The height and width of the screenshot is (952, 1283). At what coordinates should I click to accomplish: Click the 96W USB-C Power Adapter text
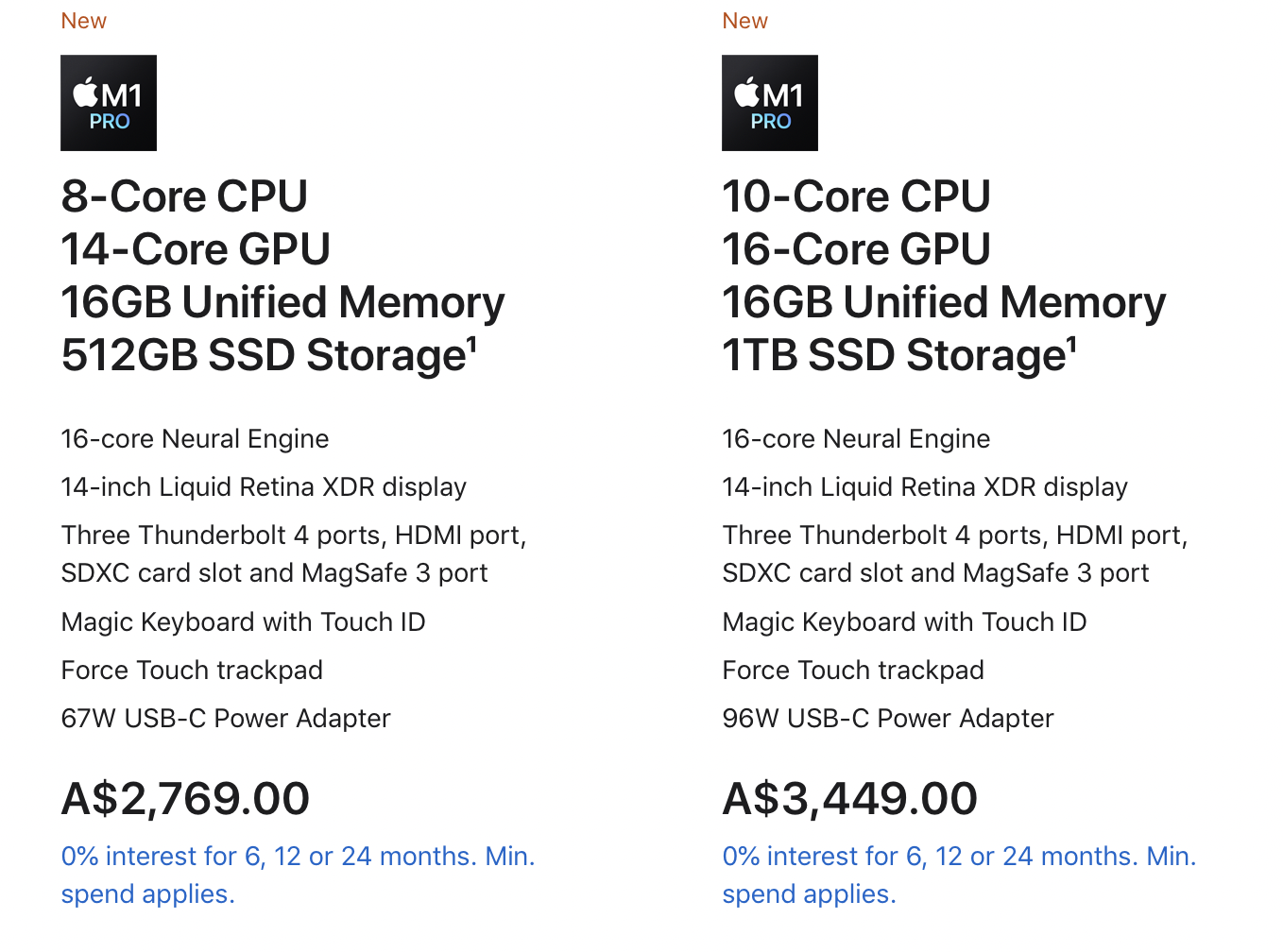(x=888, y=719)
